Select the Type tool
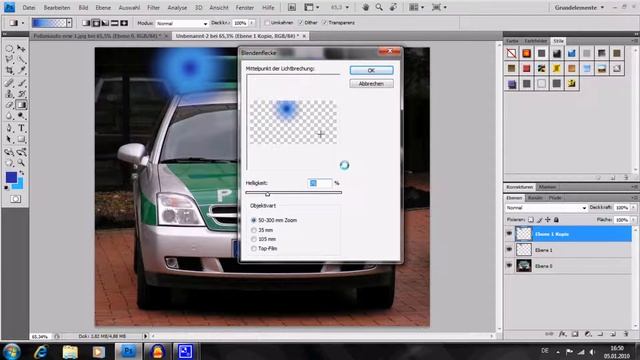 21,128
